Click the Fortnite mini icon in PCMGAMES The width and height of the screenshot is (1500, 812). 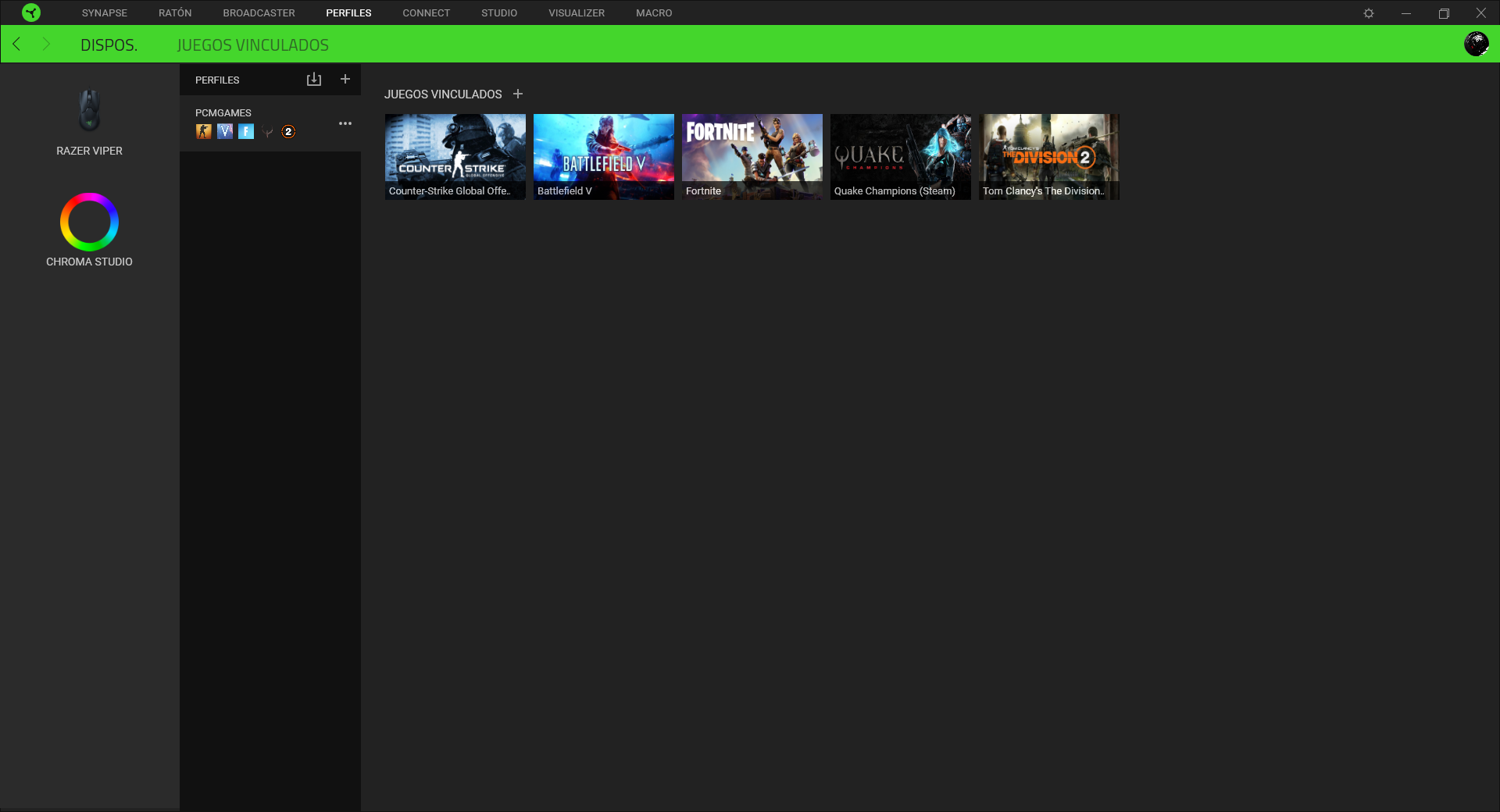point(246,131)
